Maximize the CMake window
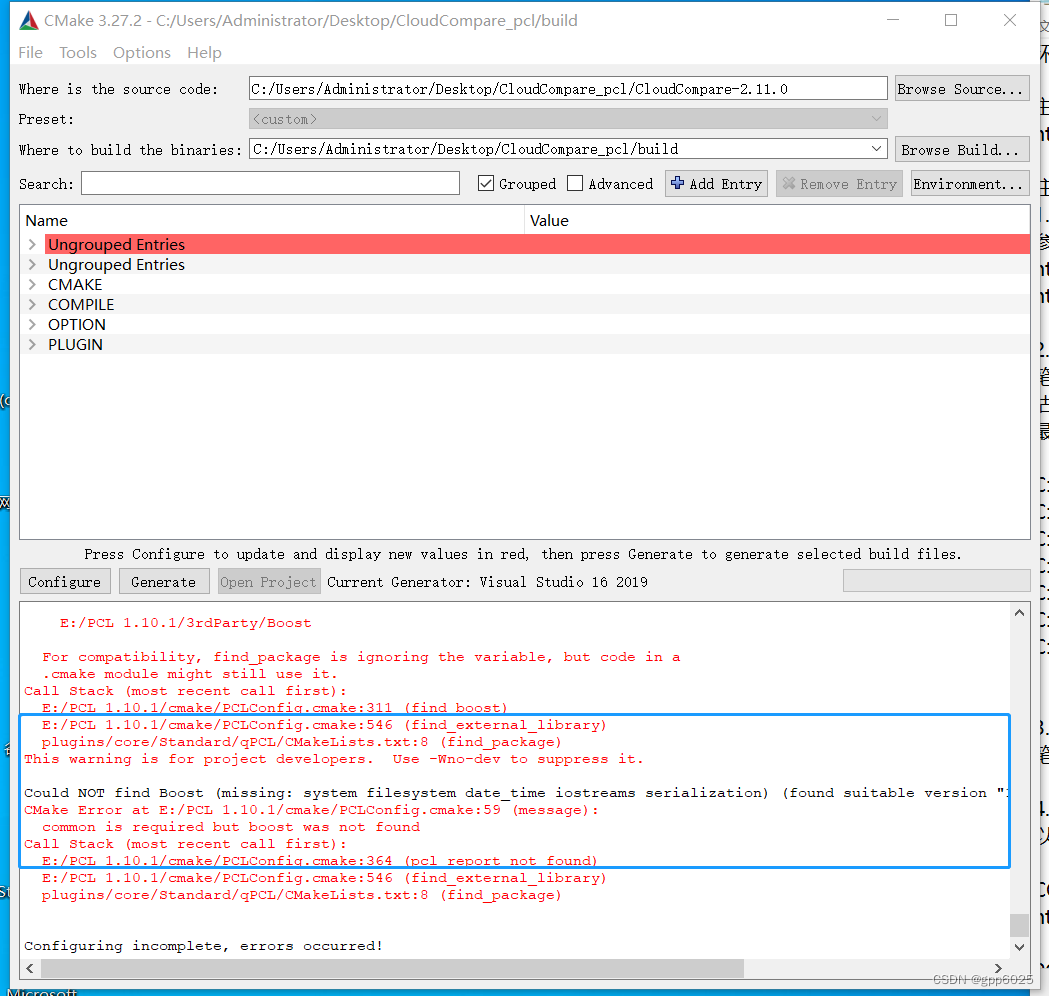The image size is (1049, 996). coord(951,20)
